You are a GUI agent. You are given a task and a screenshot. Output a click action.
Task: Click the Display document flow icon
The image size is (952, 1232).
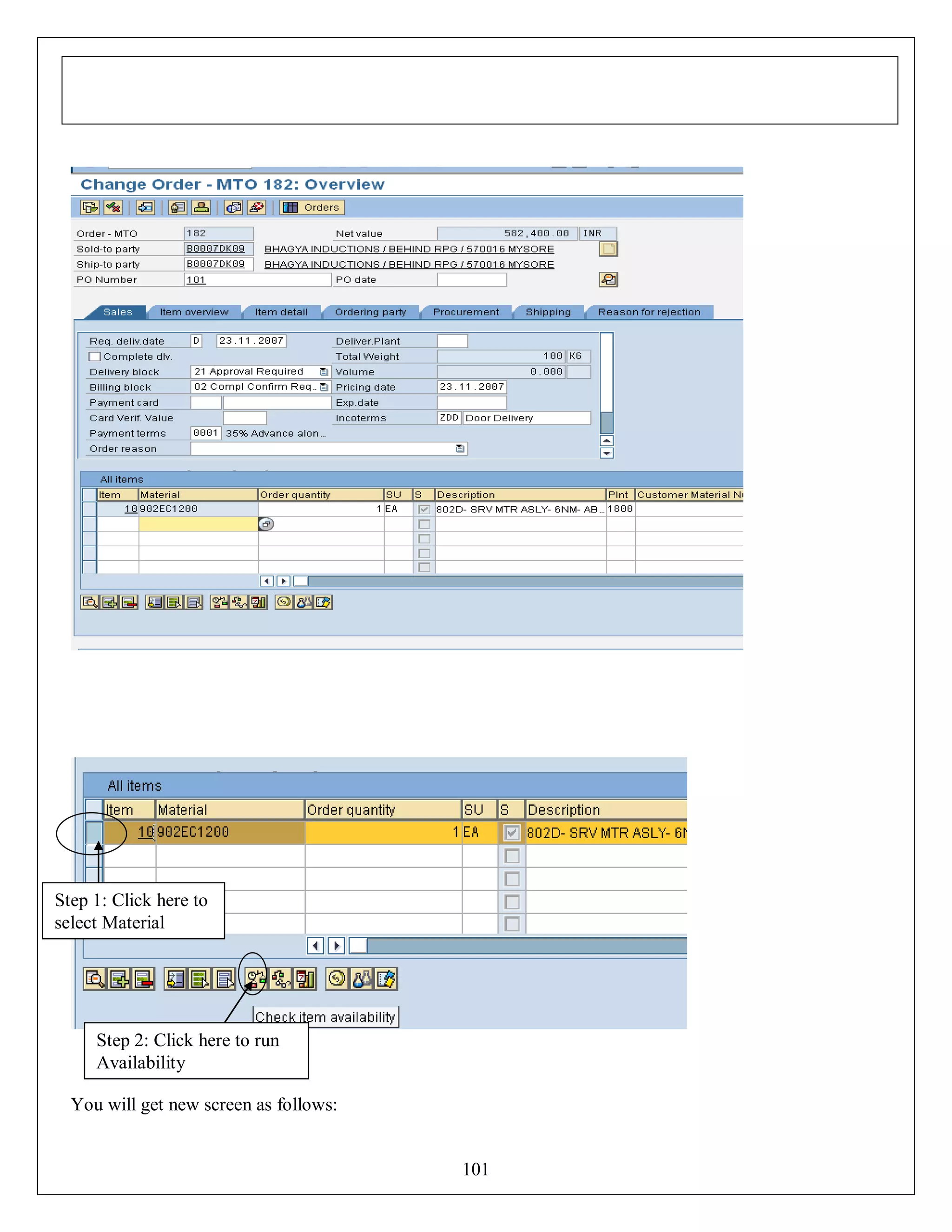[90, 208]
